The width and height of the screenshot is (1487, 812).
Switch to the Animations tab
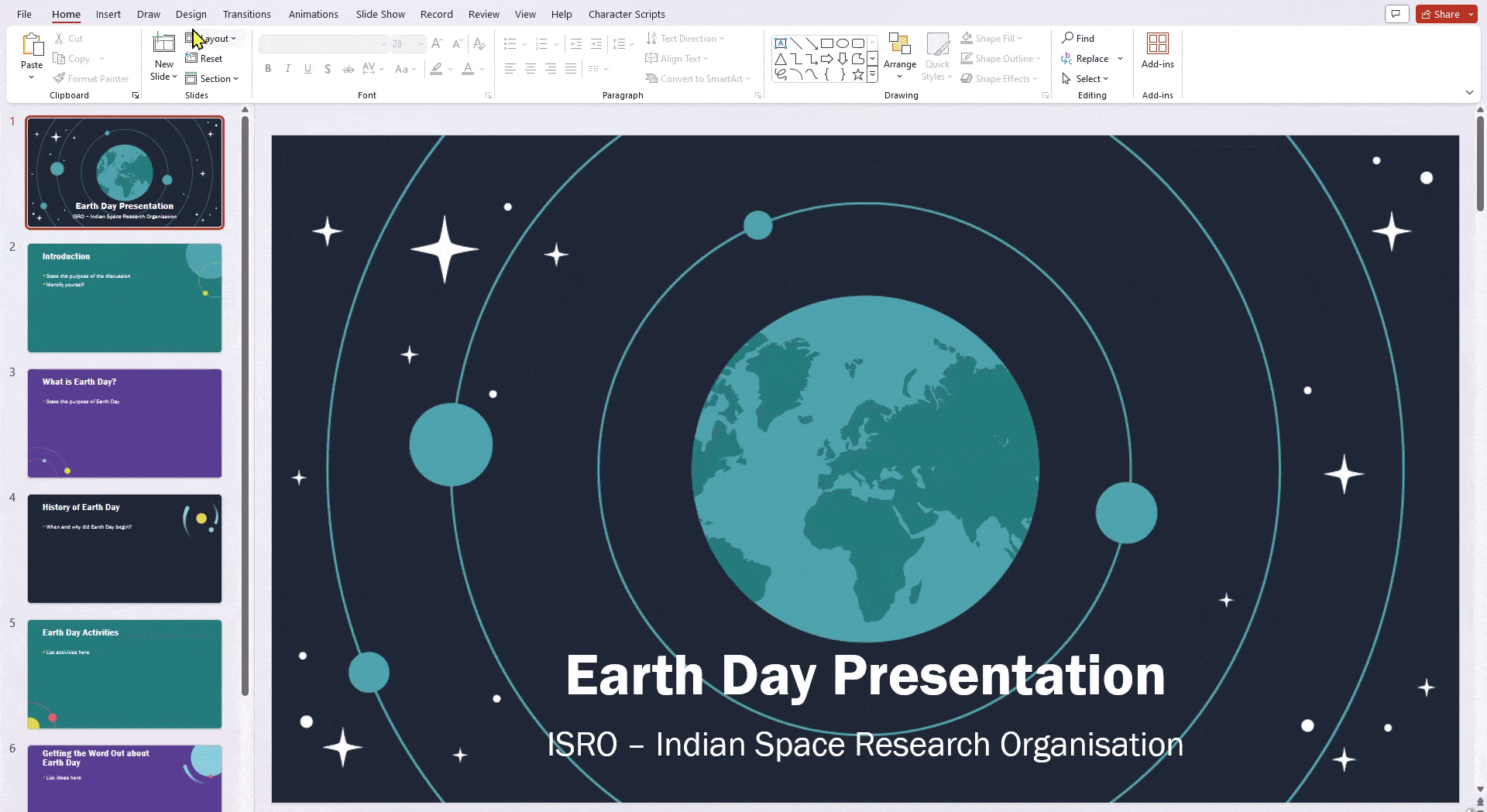click(x=313, y=14)
